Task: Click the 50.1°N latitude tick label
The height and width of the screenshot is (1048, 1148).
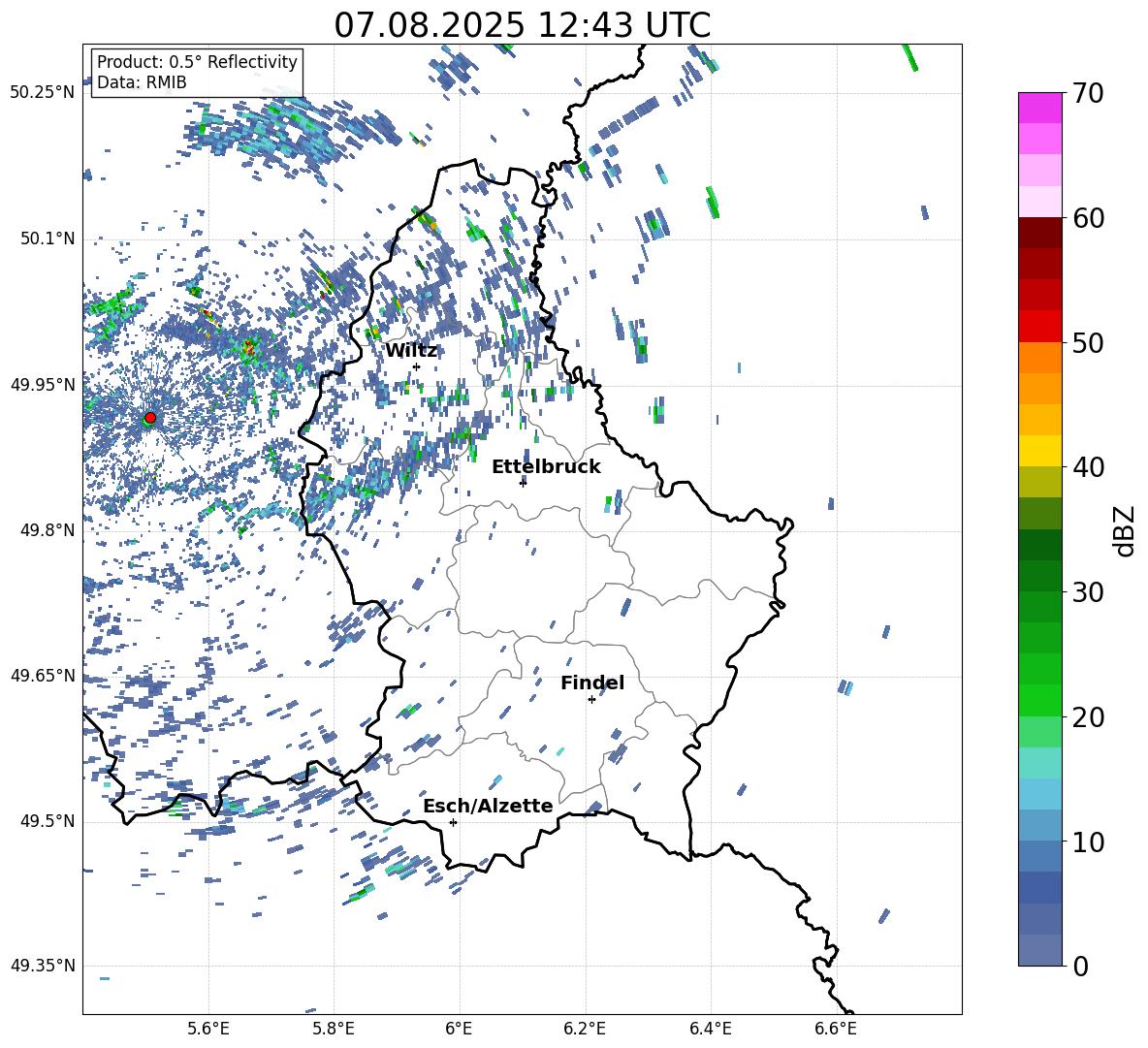Action: point(47,239)
